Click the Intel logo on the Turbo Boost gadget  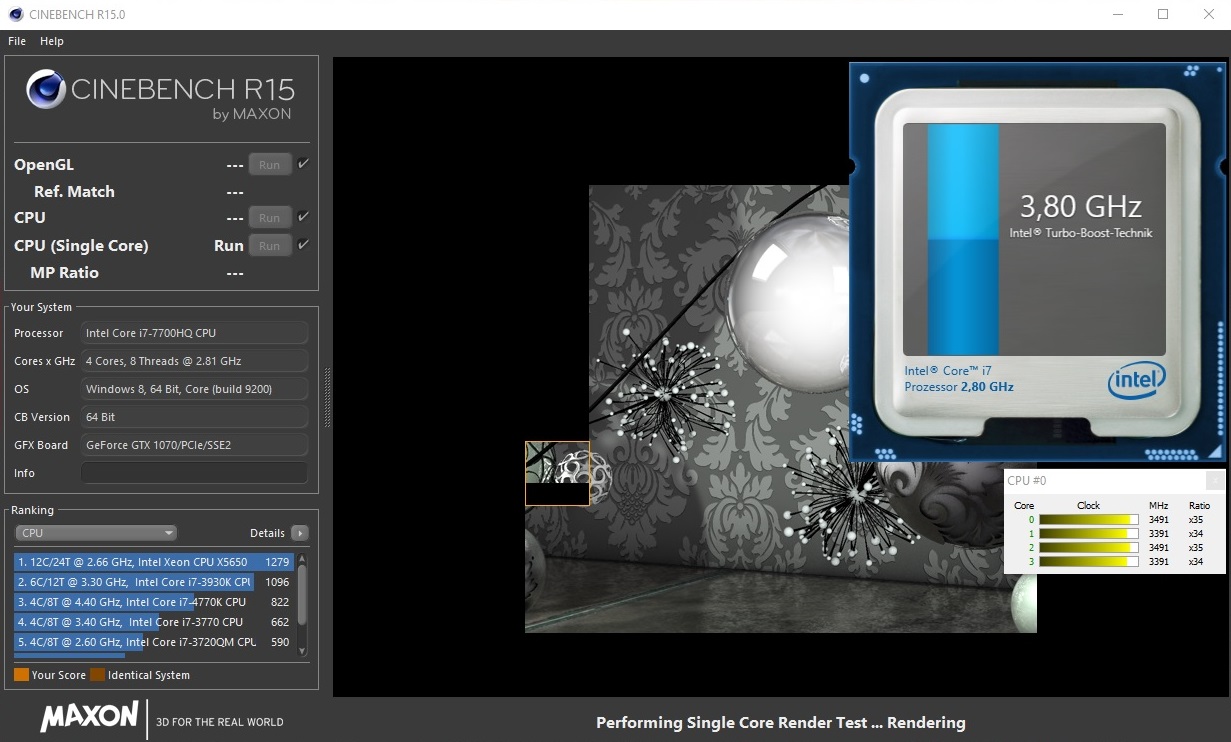pos(1136,381)
